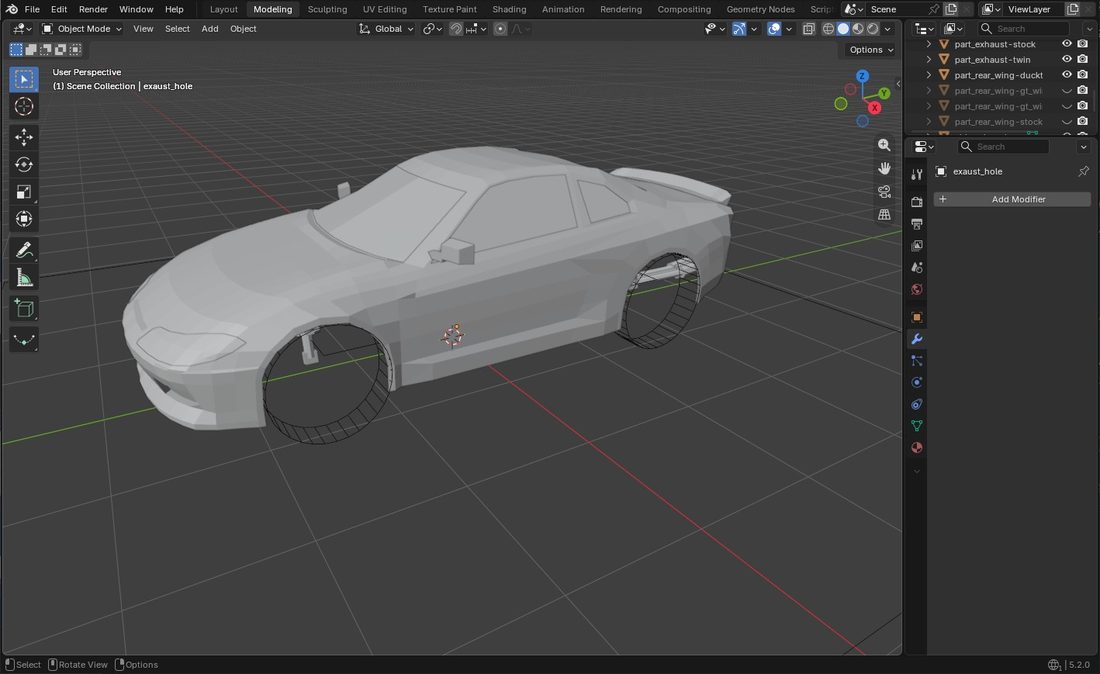Image resolution: width=1100 pixels, height=674 pixels.
Task: Open the Render properties tab
Action: [916, 202]
